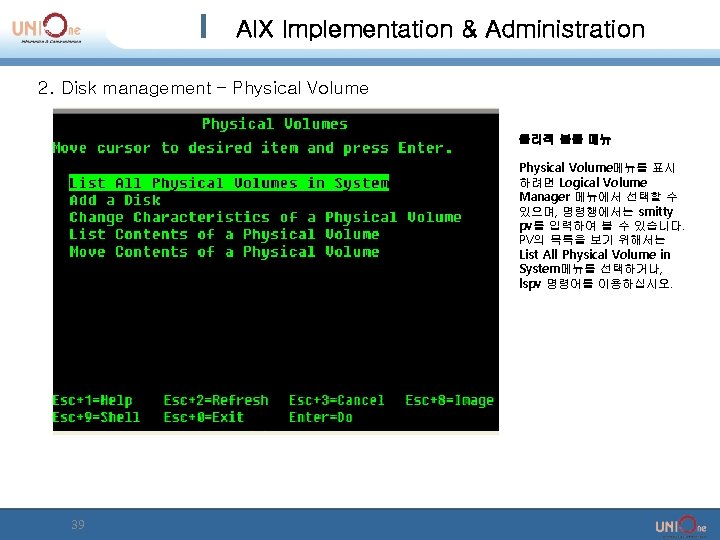Click the UNIOne logo in the header
The width and height of the screenshot is (720, 540).
click(46, 28)
